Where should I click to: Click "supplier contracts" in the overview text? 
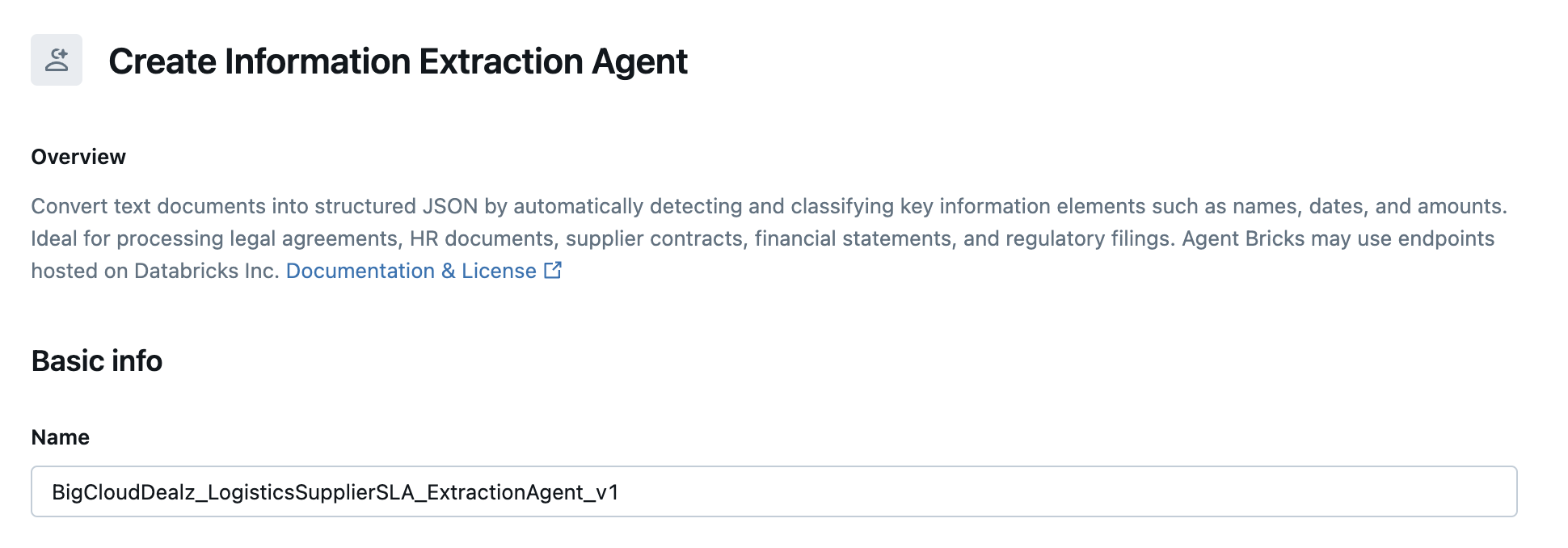click(x=654, y=238)
